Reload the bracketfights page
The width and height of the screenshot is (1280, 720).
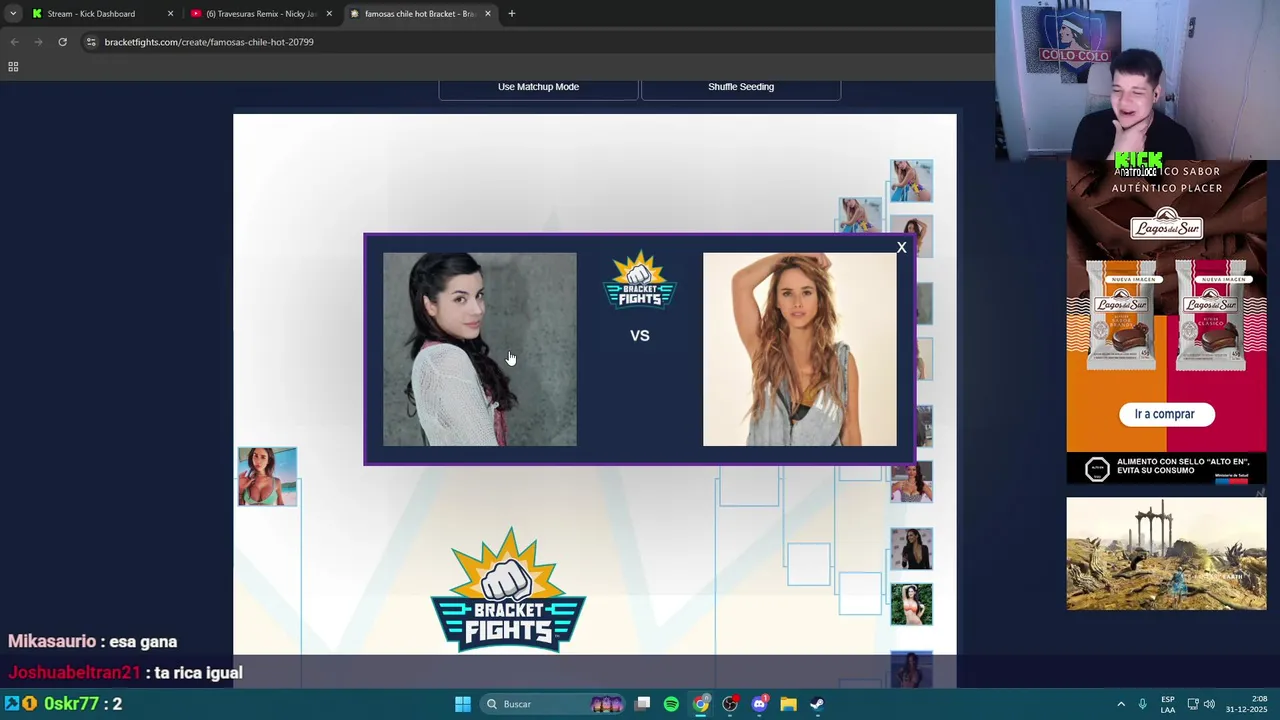pyautogui.click(x=62, y=42)
